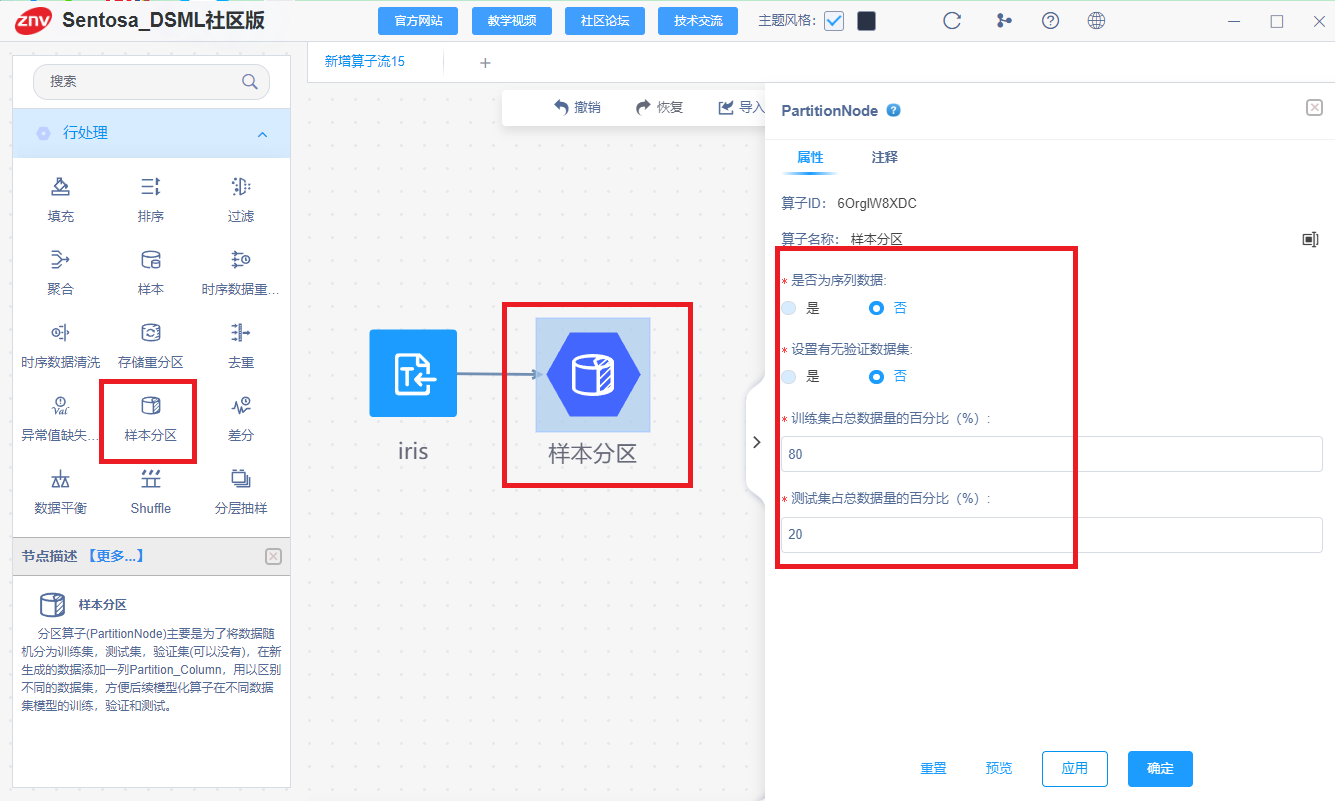Add a new flow tab with plus

(485, 63)
